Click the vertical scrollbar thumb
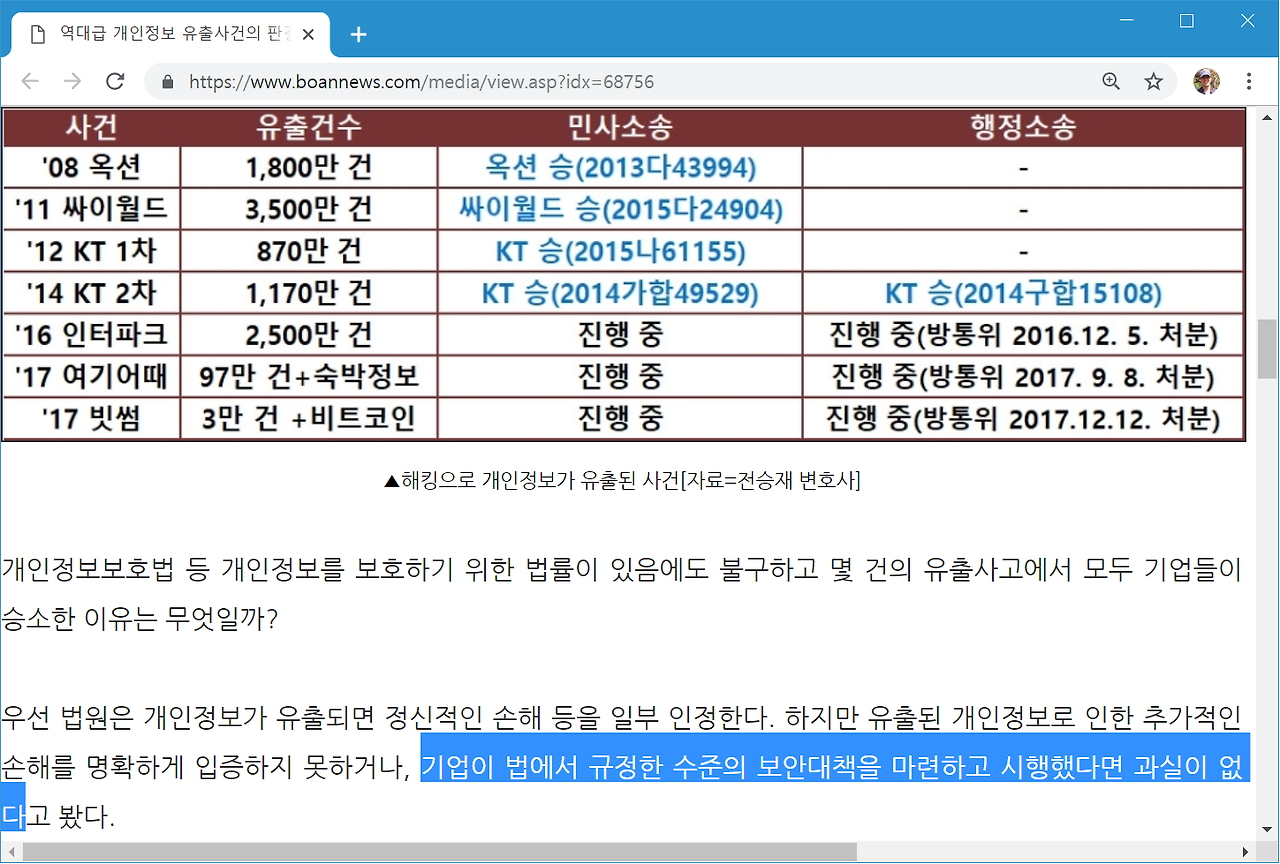The height and width of the screenshot is (864, 1280). point(1268,348)
